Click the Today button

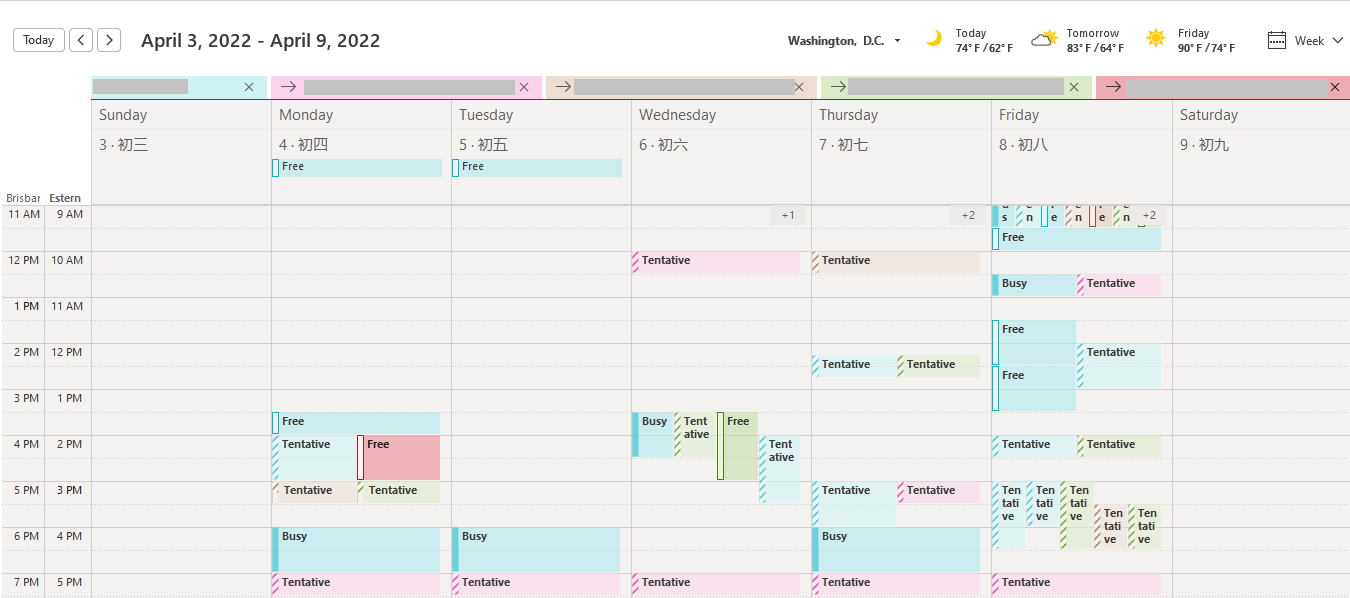point(37,39)
